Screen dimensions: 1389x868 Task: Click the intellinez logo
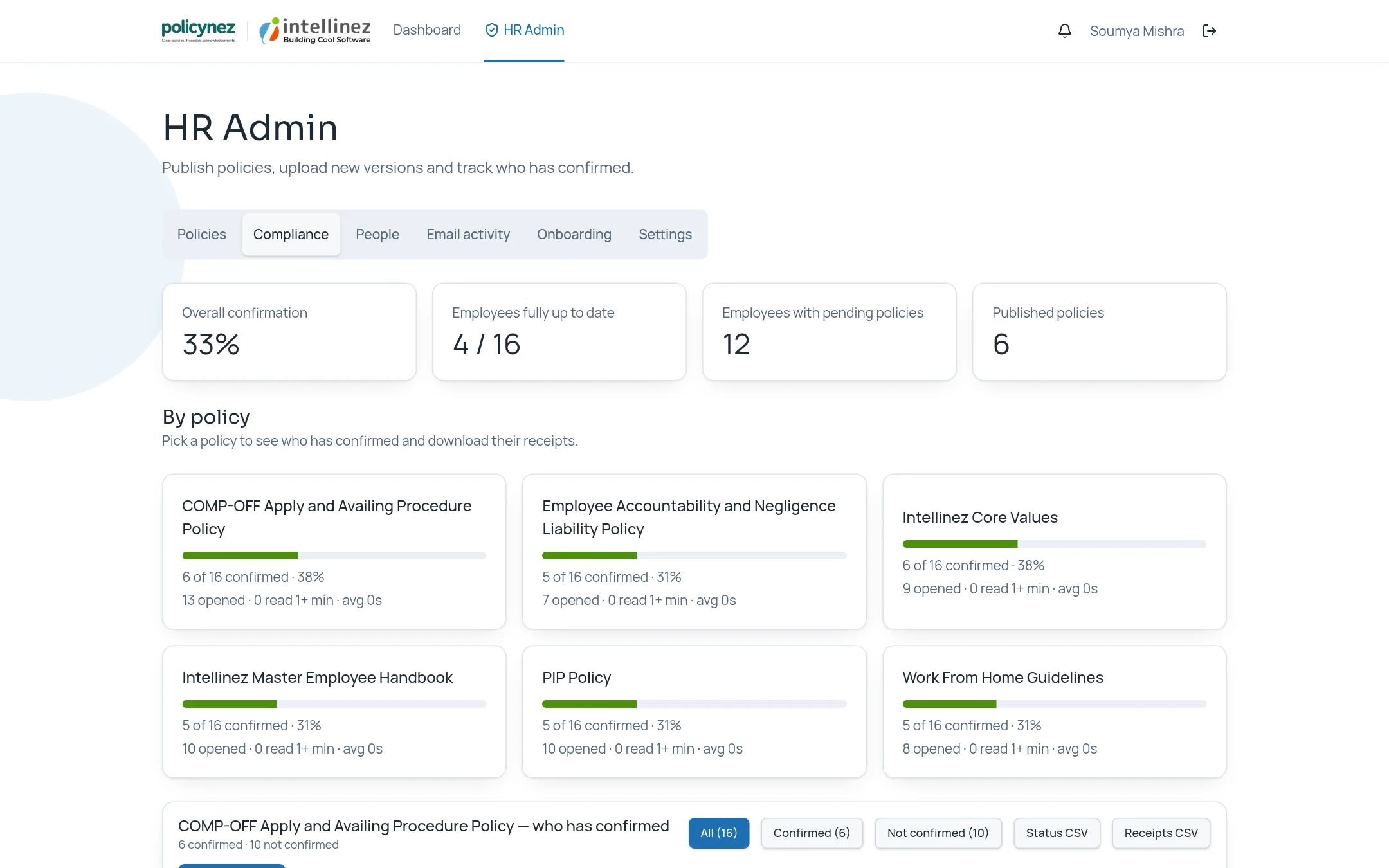314,31
